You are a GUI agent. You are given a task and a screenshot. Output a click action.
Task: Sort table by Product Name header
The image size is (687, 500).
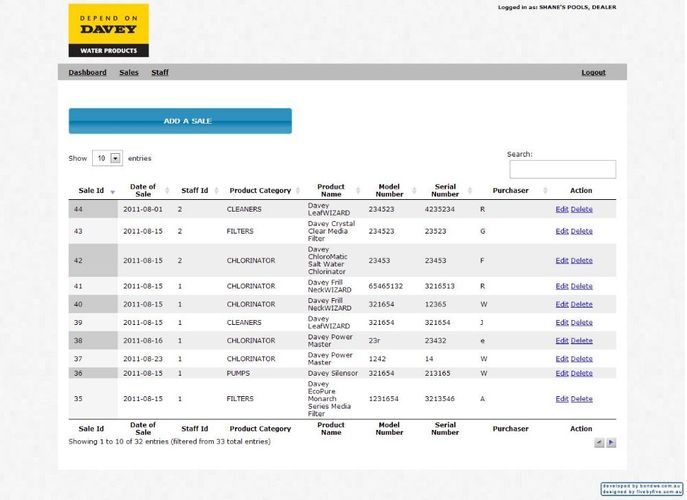coord(331,190)
